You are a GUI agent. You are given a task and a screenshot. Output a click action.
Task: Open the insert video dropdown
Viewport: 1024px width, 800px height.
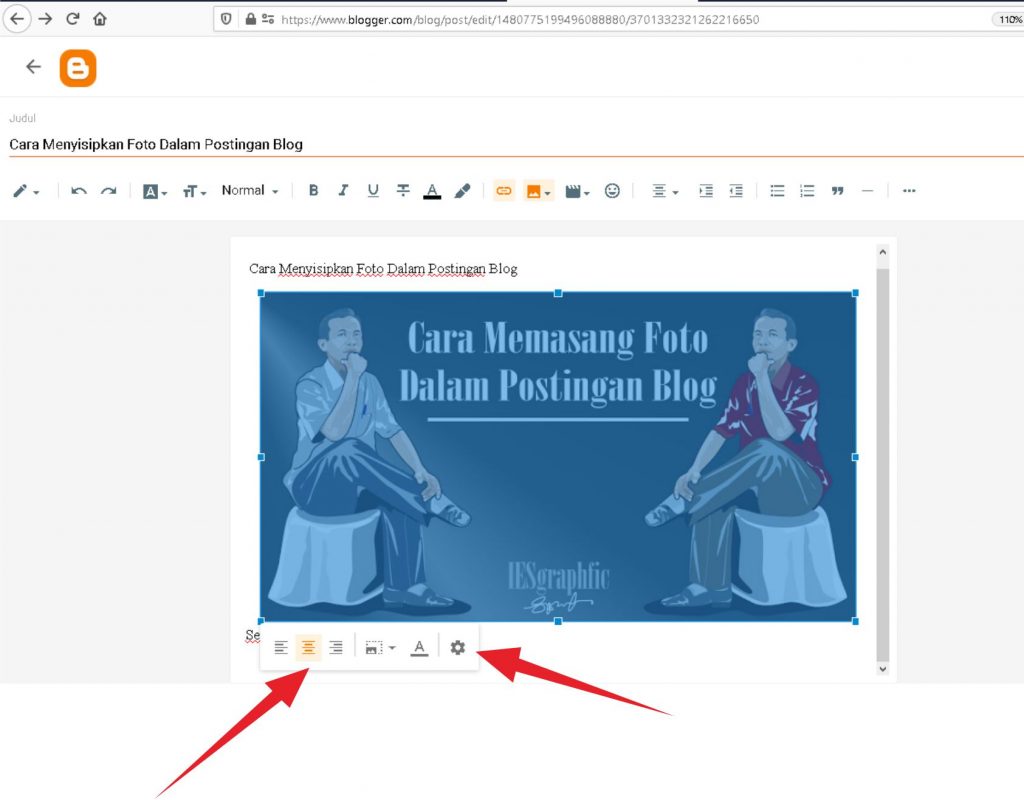577,191
